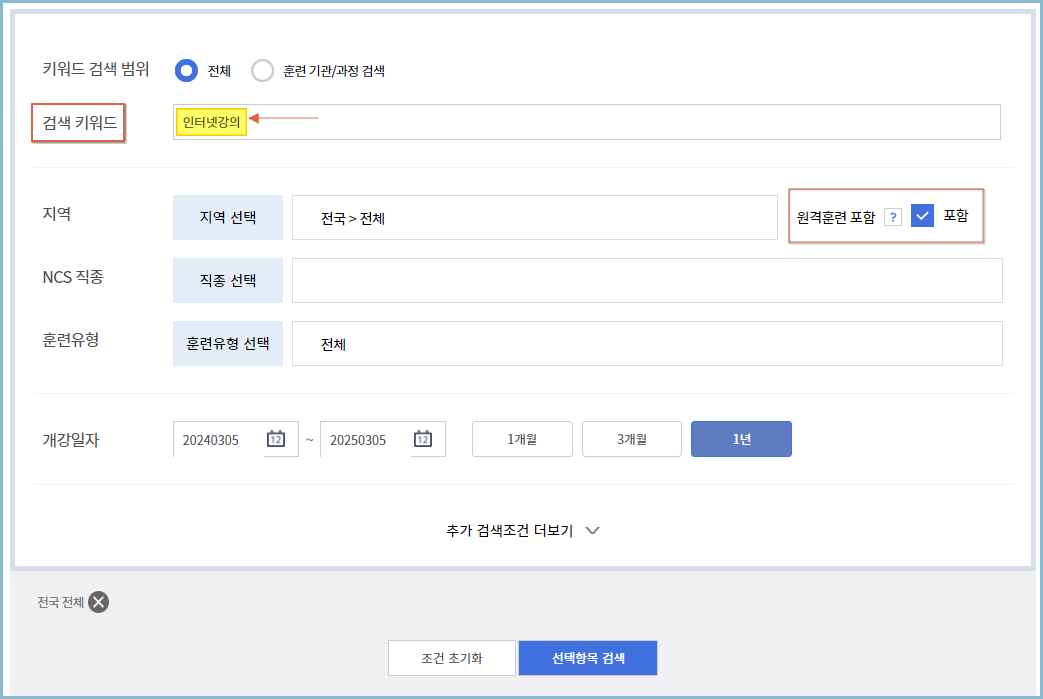This screenshot has height=699, width=1043.
Task: Click the highlighted 인터넷강의 keyword field
Action: click(x=210, y=120)
